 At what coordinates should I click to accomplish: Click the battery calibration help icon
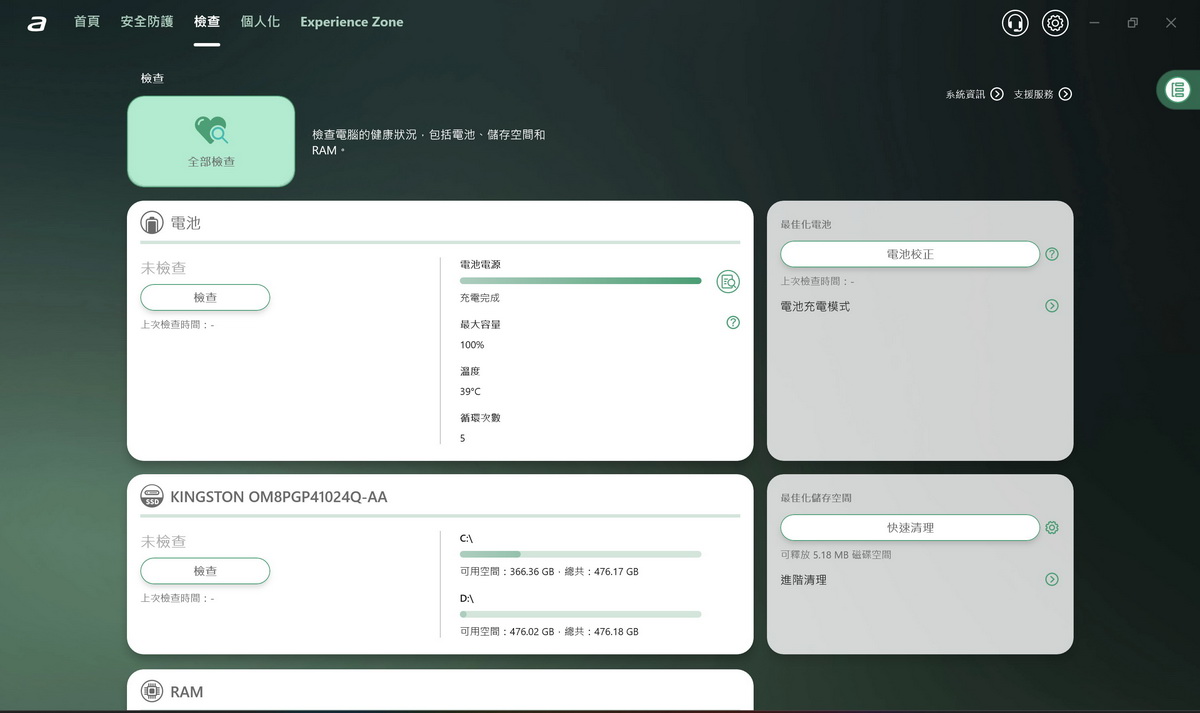pyautogui.click(x=1052, y=254)
